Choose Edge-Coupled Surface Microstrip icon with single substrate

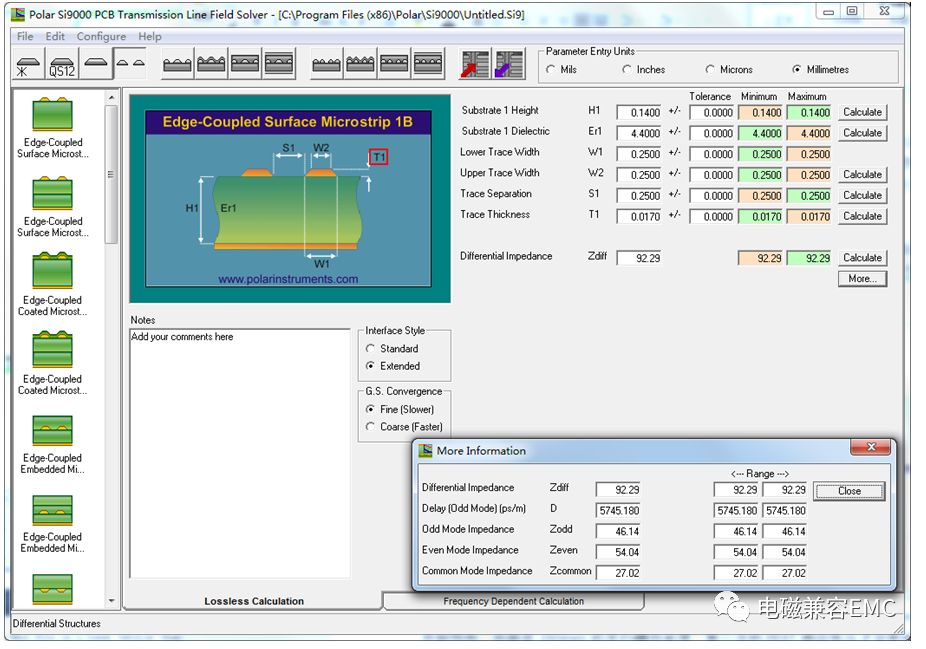53,114
